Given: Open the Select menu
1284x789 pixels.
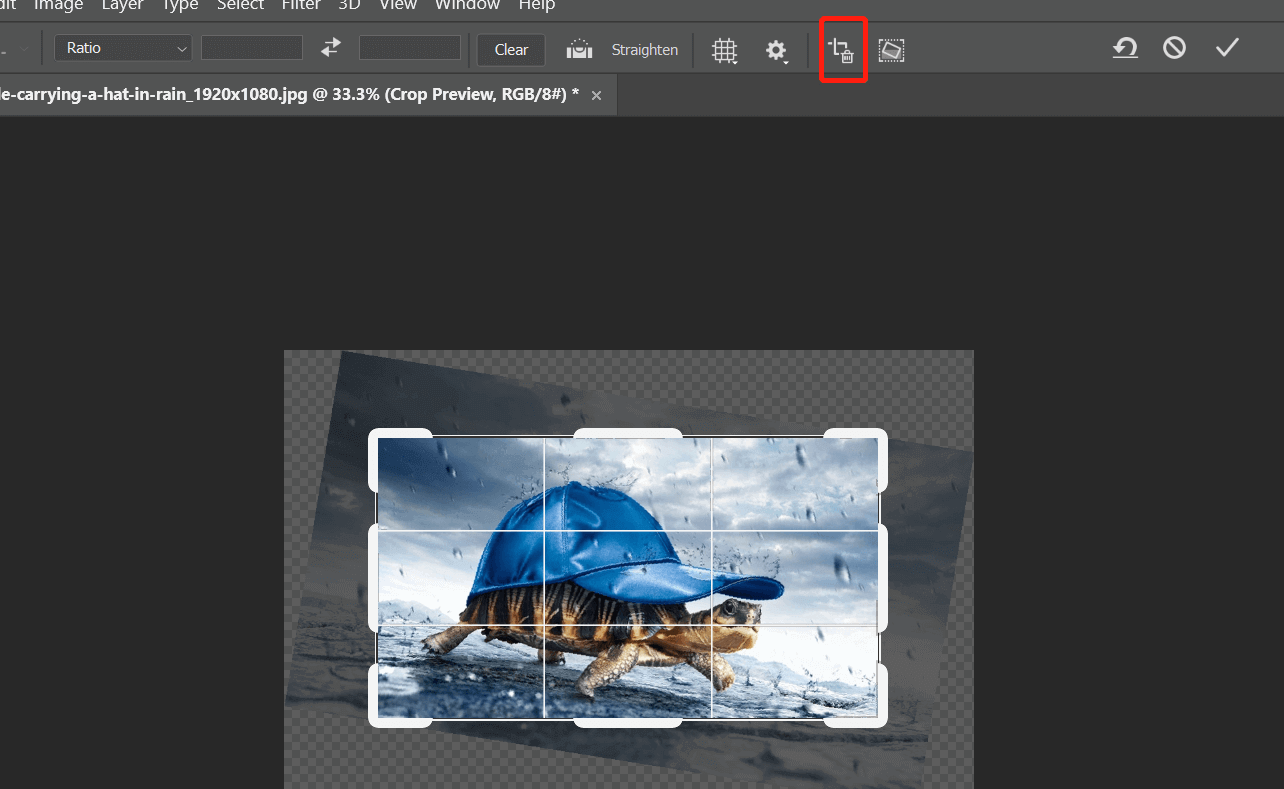Looking at the screenshot, I should [240, 5].
